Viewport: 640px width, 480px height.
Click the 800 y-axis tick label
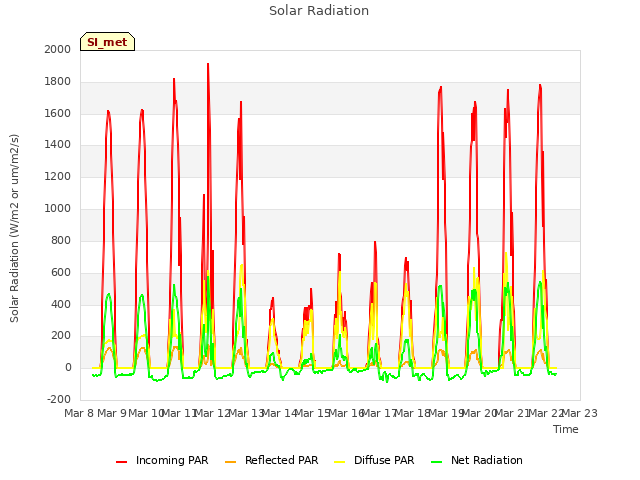pyautogui.click(x=61, y=240)
